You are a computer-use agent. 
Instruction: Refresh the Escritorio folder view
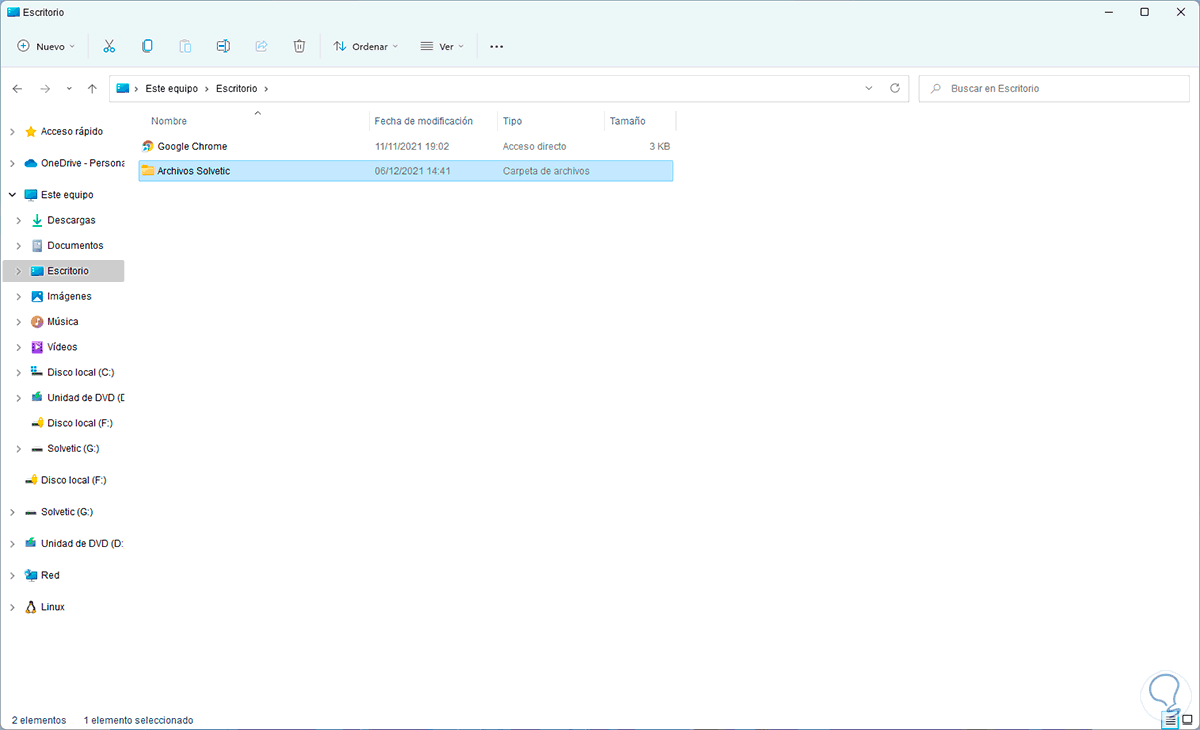(x=895, y=88)
